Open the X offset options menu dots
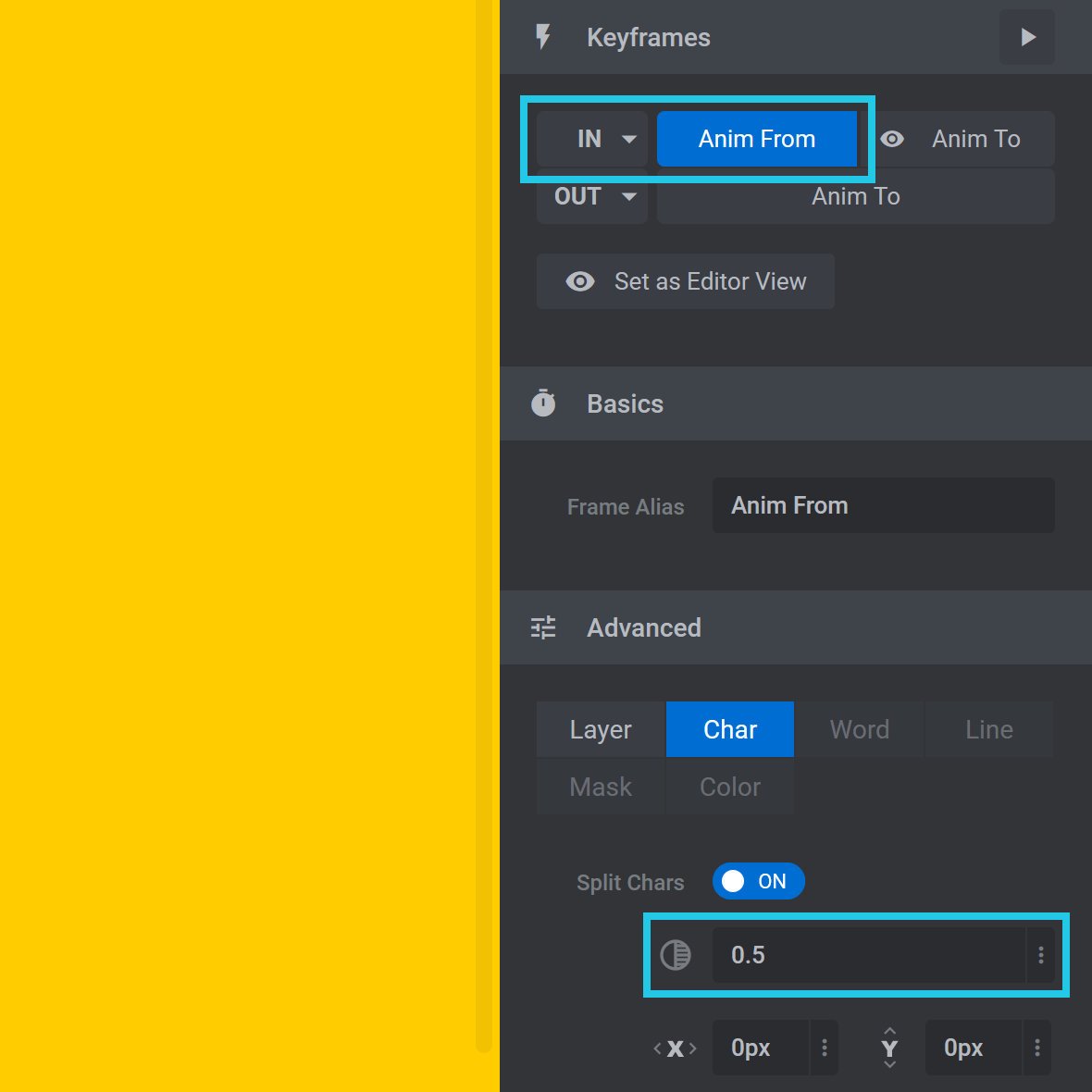1092x1092 pixels. [824, 1049]
